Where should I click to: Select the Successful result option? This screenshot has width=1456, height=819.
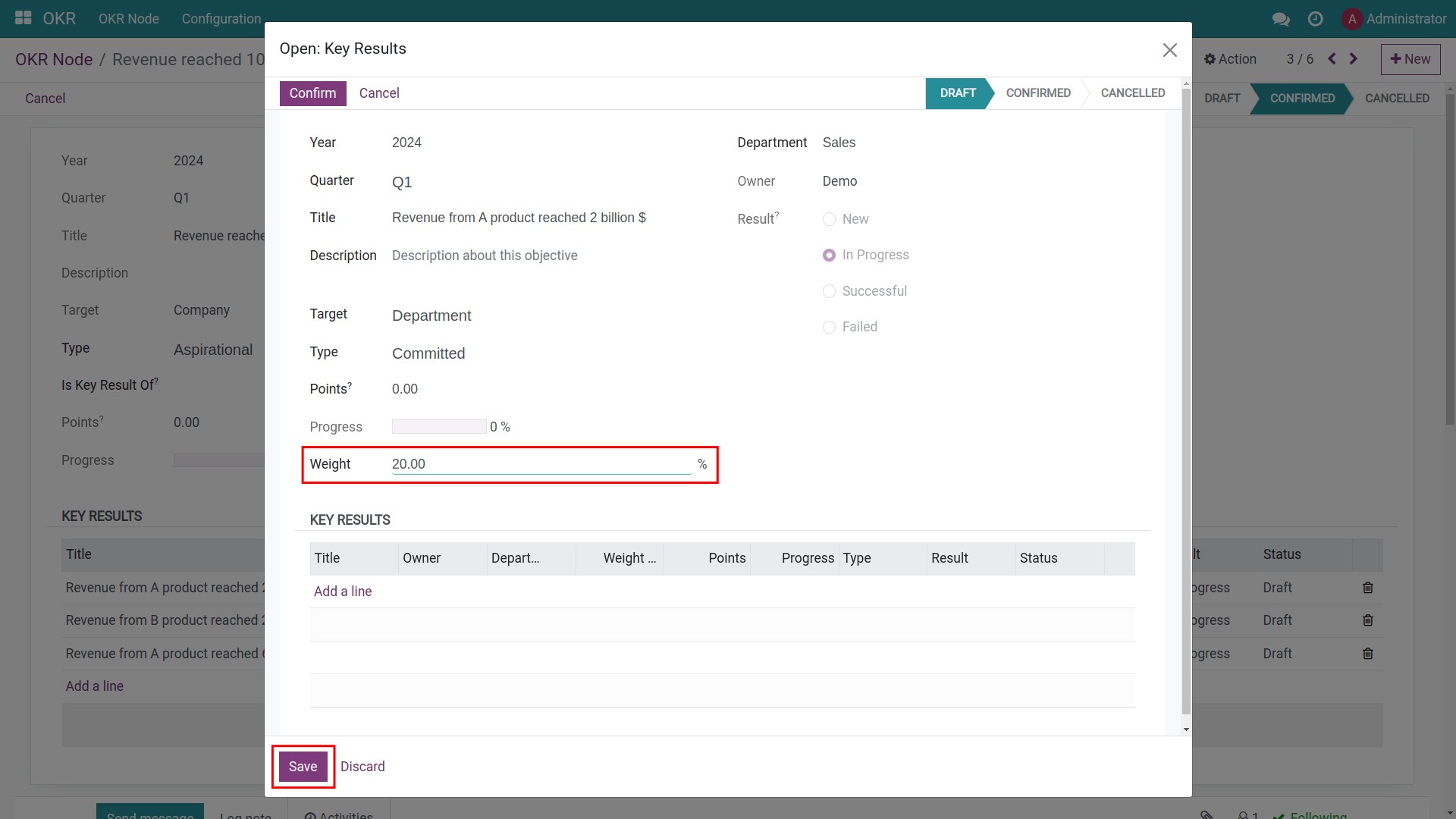[x=829, y=291]
